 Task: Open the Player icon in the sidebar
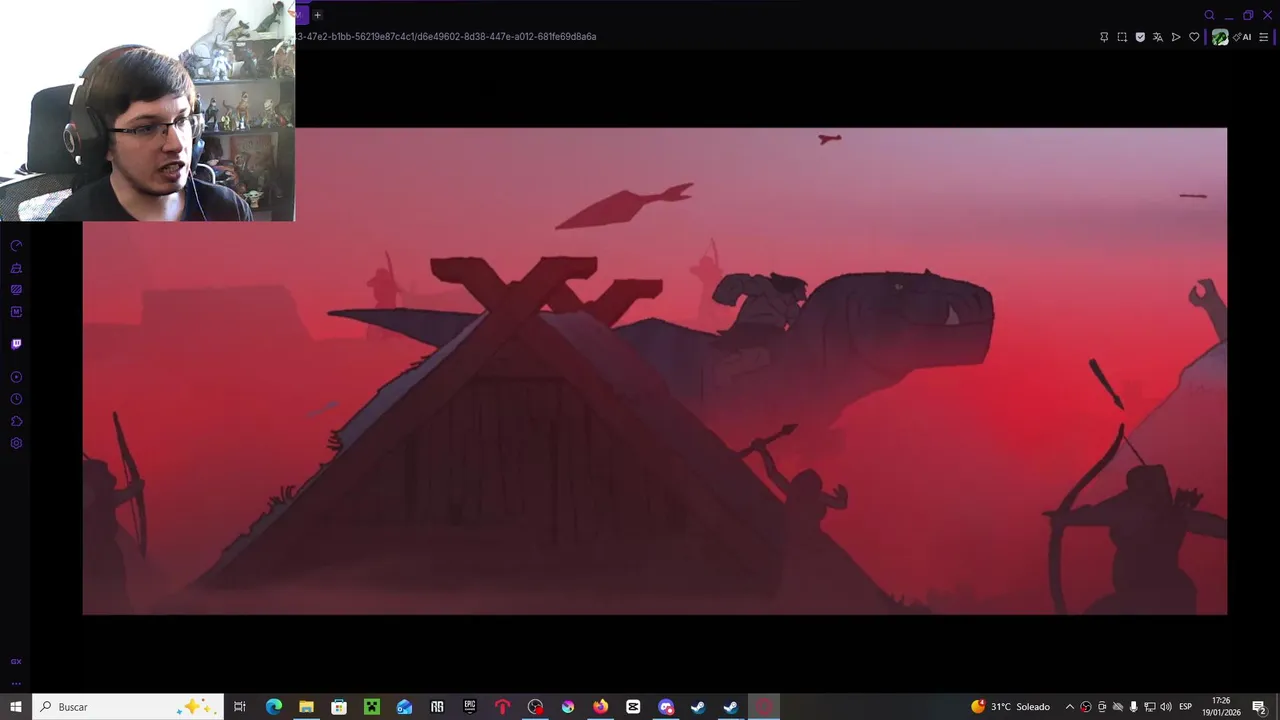tap(16, 377)
